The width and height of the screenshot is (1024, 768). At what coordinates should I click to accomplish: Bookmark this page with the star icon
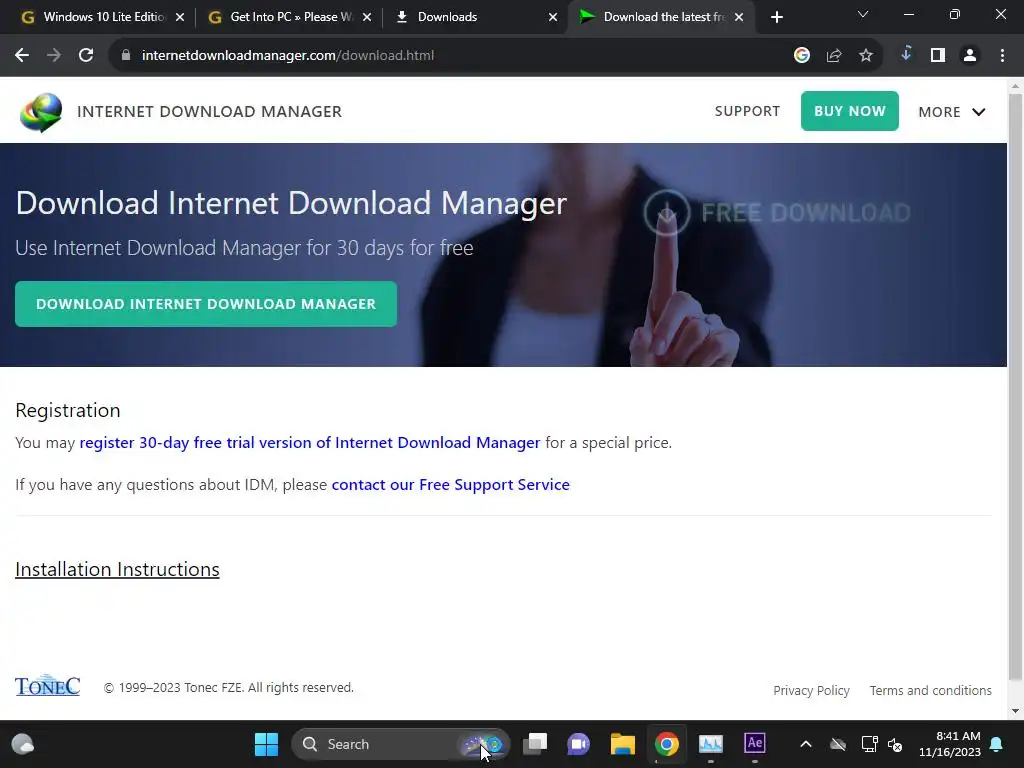[x=866, y=56]
